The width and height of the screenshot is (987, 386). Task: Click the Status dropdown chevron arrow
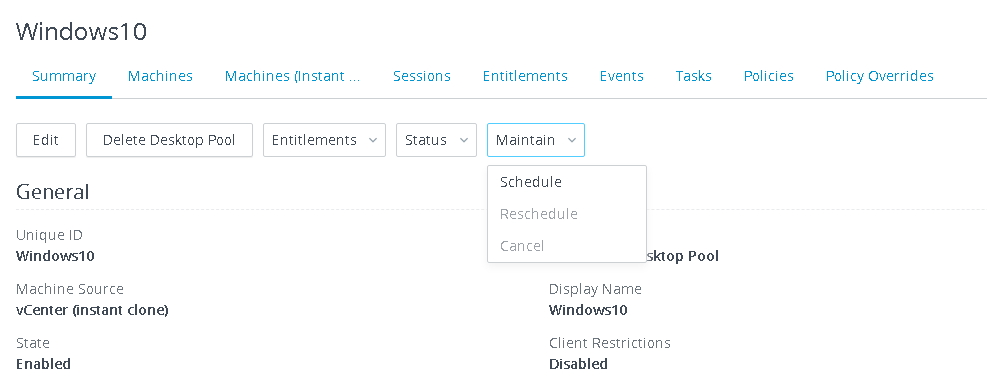(464, 140)
